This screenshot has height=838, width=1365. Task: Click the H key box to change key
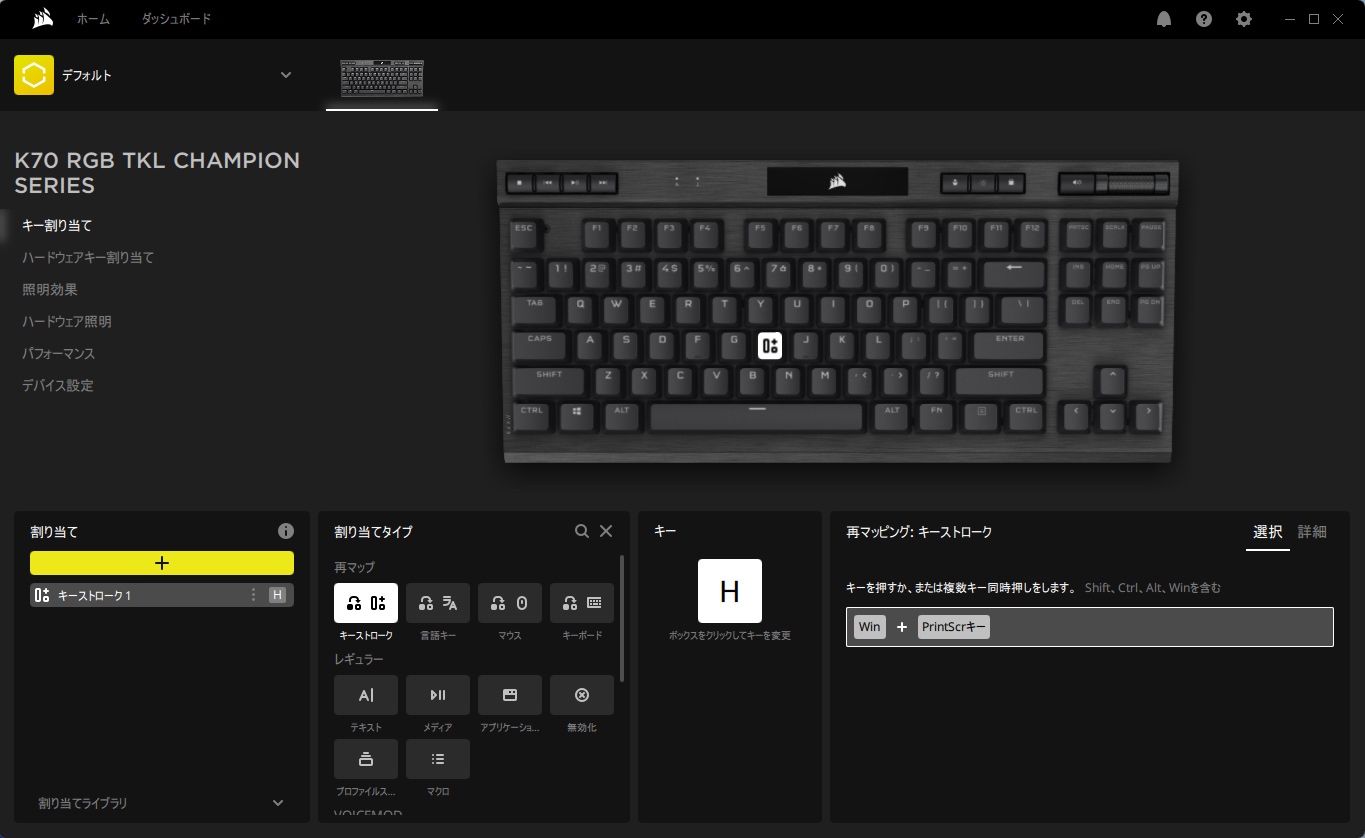[730, 591]
